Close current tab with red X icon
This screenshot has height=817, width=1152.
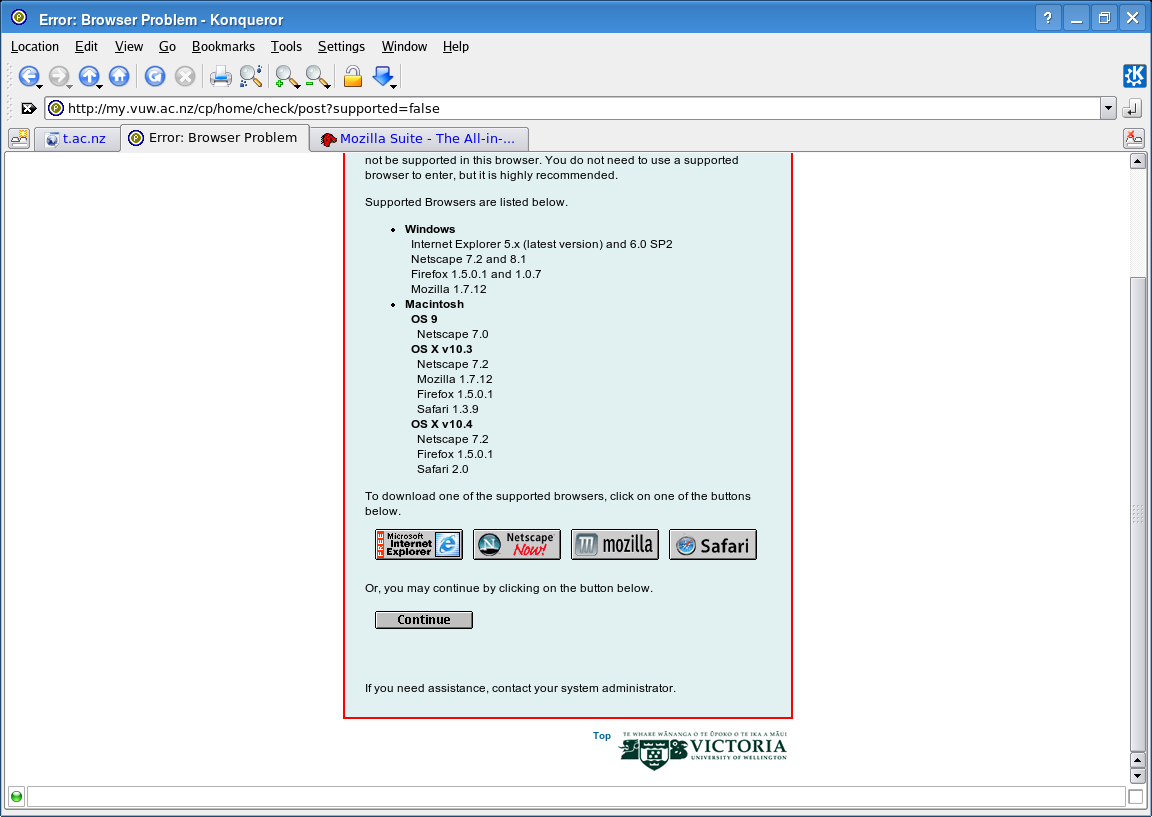[1133, 139]
